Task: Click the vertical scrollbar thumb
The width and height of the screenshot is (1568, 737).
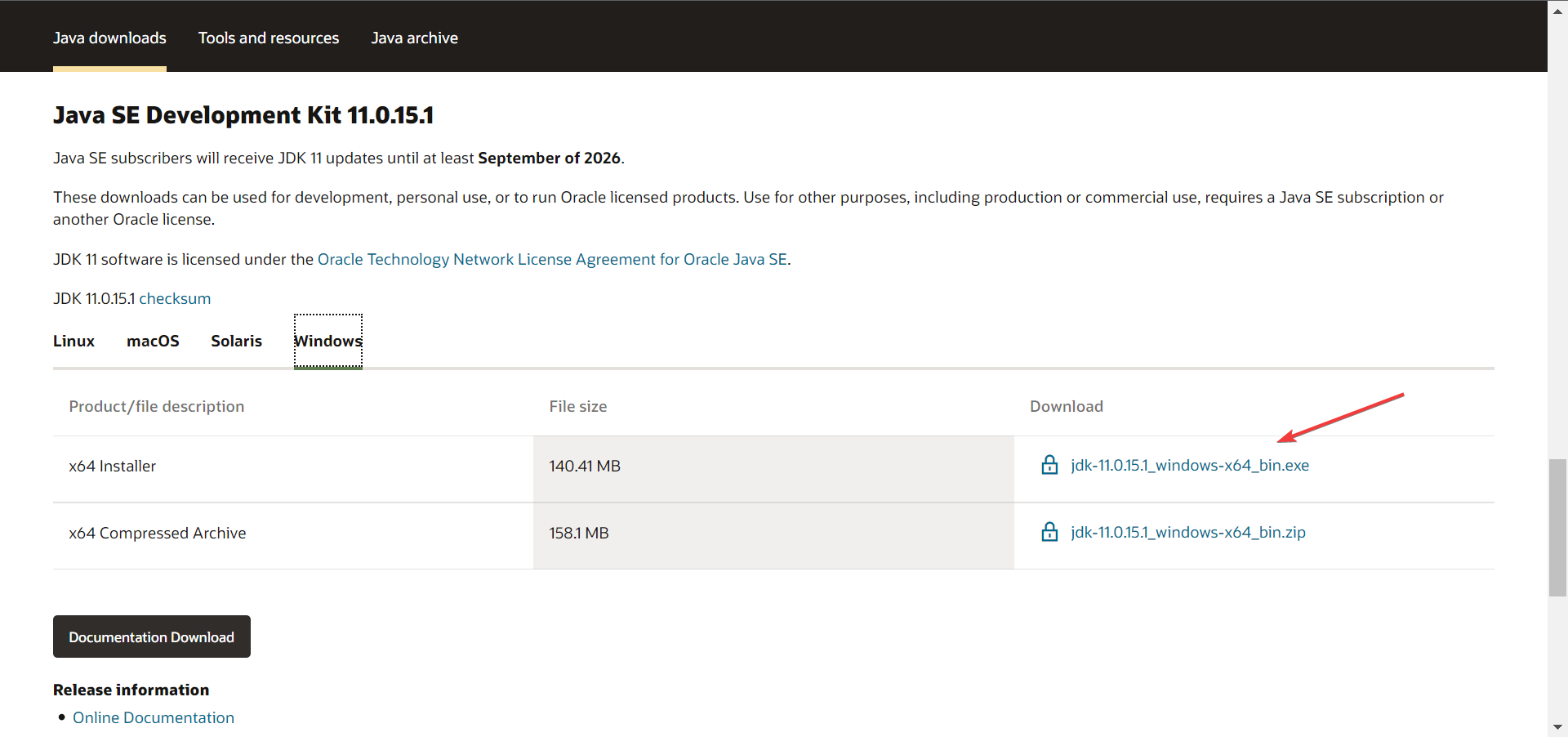Action: [x=1557, y=528]
